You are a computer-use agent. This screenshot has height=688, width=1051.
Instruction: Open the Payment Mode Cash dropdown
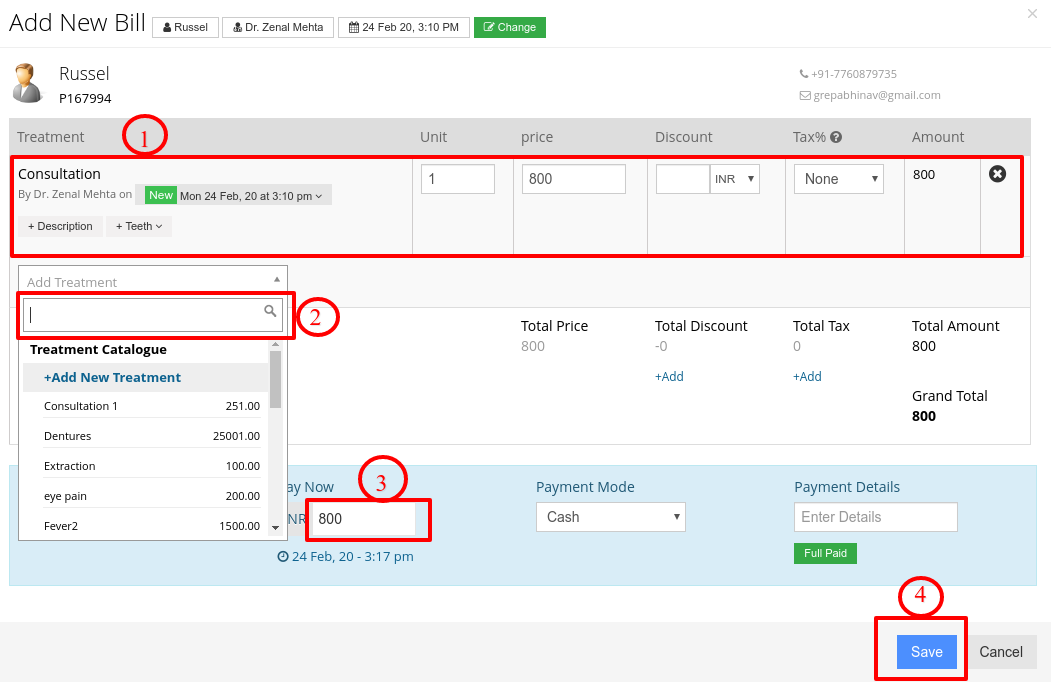[611, 517]
